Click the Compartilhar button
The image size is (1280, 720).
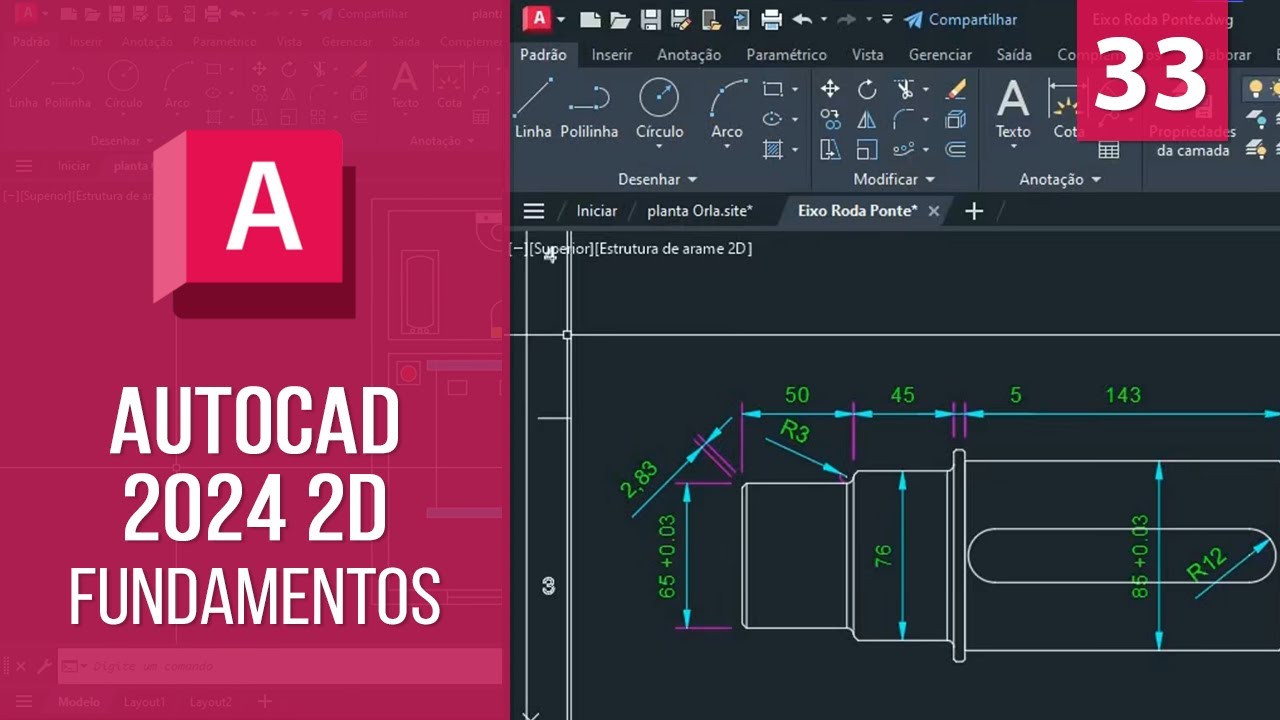960,20
